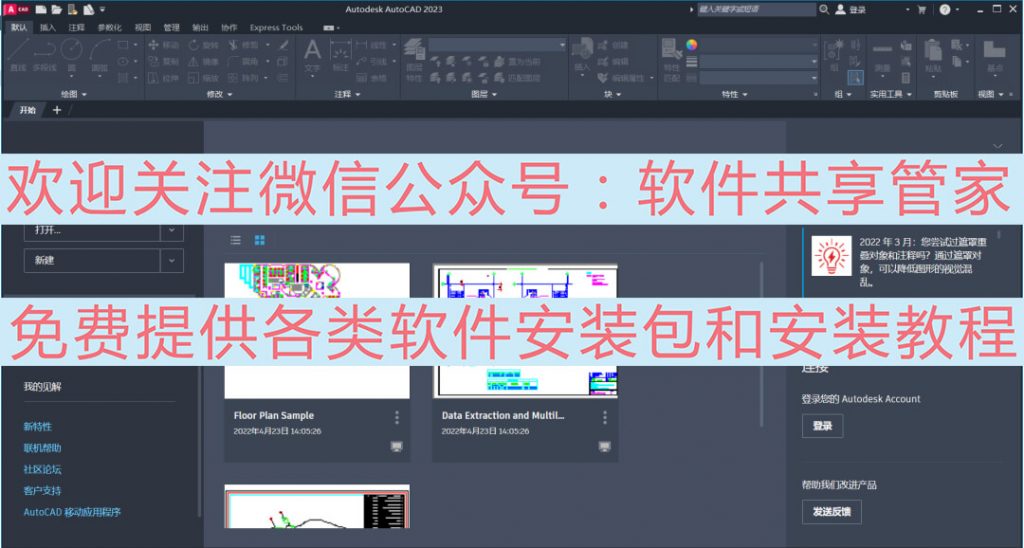
Task: Open the 新特性 link
Action: coord(37,427)
